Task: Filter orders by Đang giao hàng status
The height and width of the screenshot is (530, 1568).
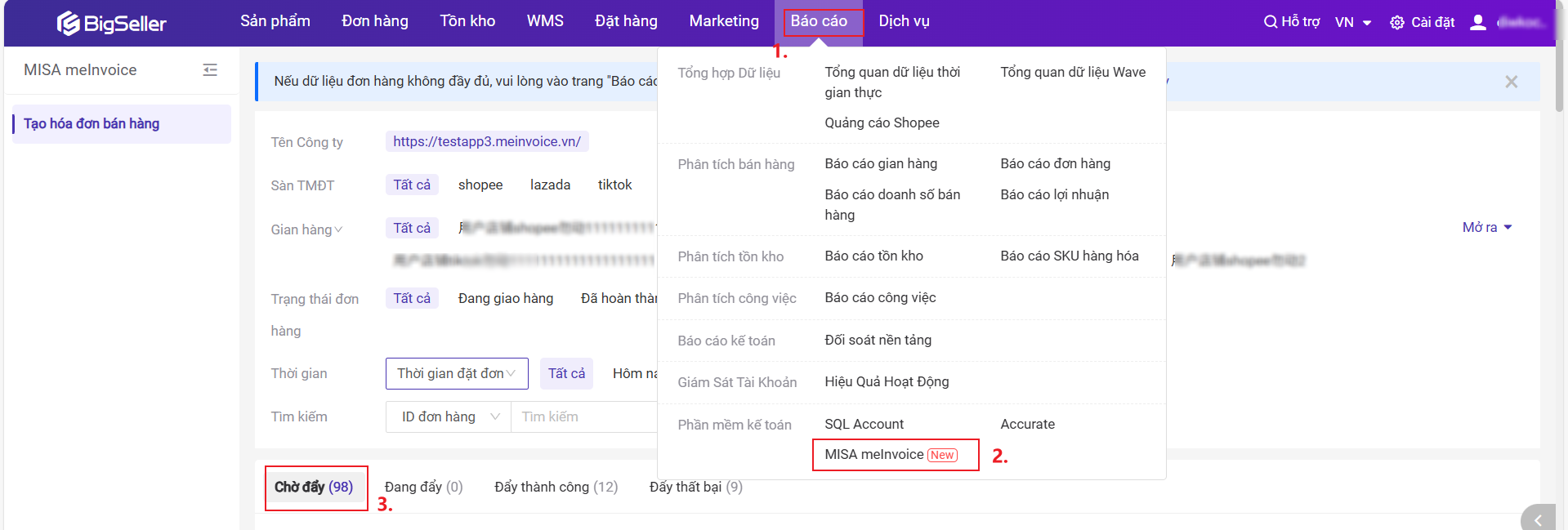Action: (x=505, y=299)
